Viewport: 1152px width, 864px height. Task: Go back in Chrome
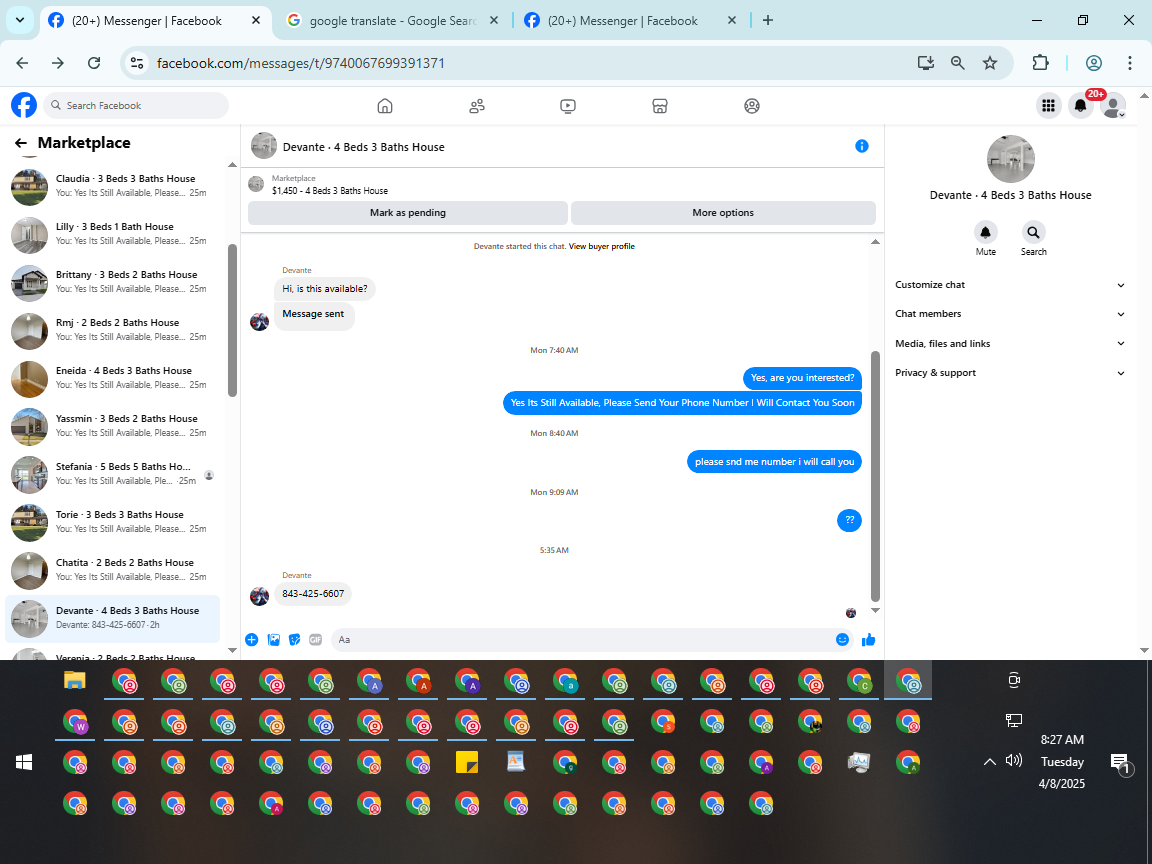[22, 63]
